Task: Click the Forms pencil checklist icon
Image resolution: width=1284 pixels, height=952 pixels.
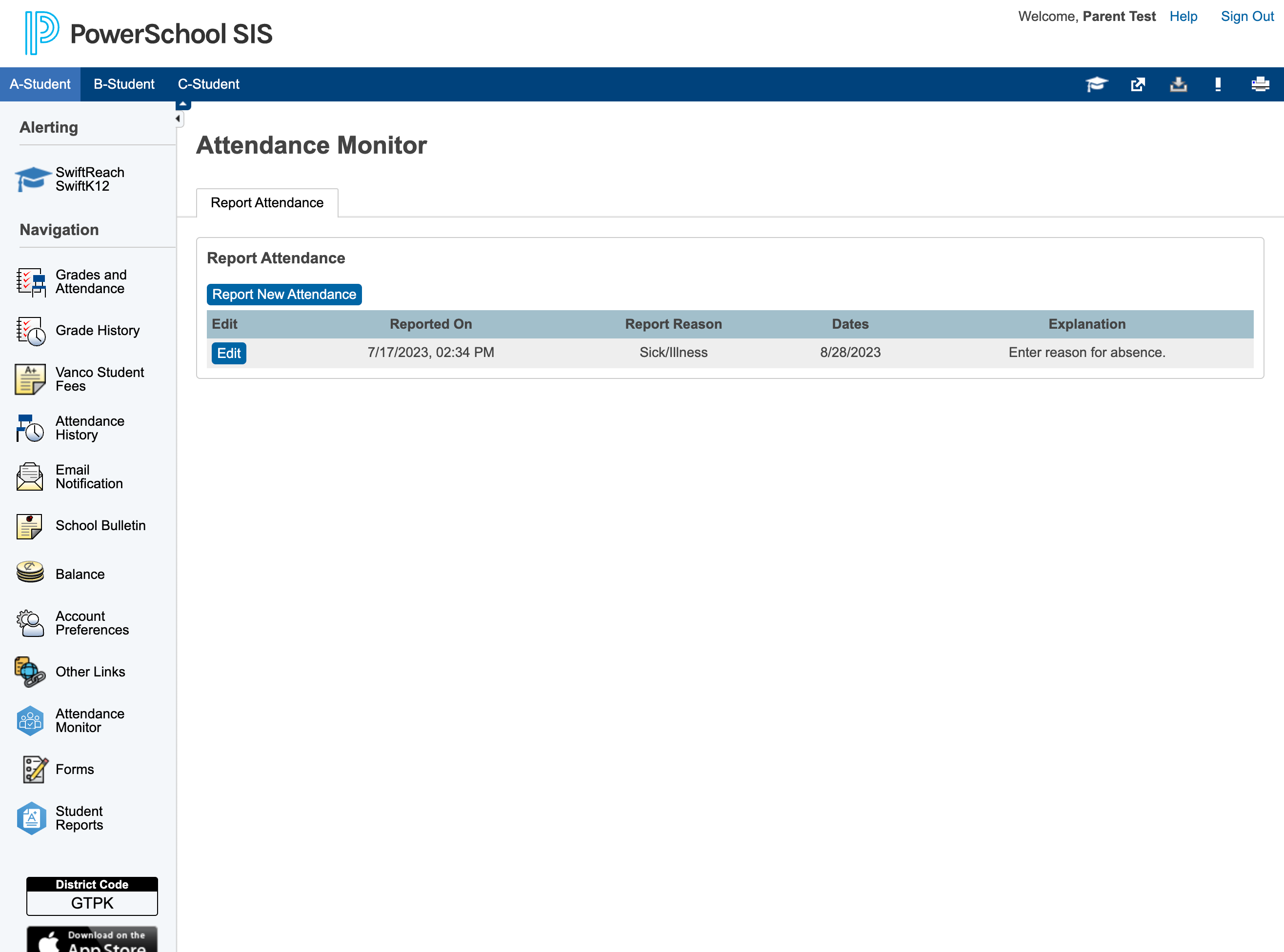Action: point(35,769)
